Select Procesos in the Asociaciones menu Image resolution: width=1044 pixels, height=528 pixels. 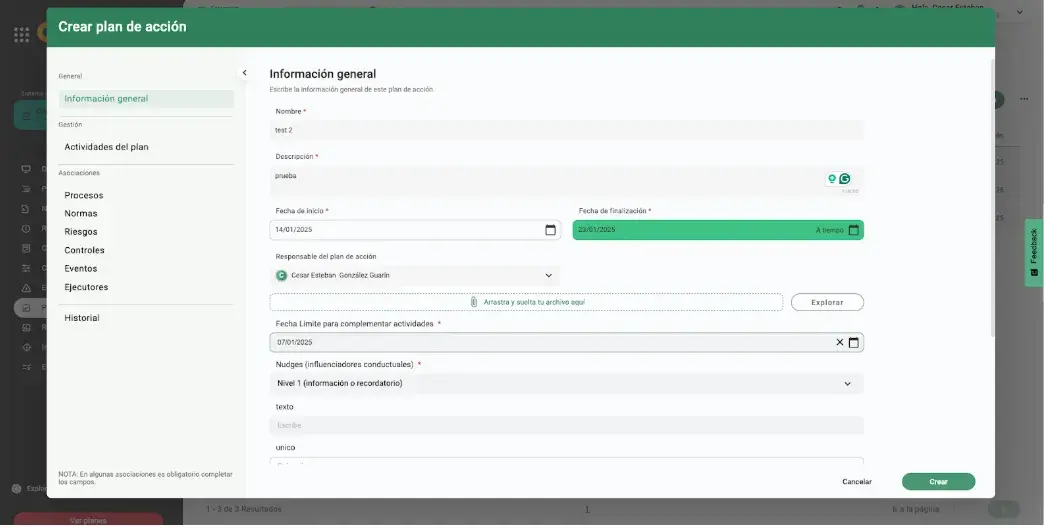[x=84, y=196]
